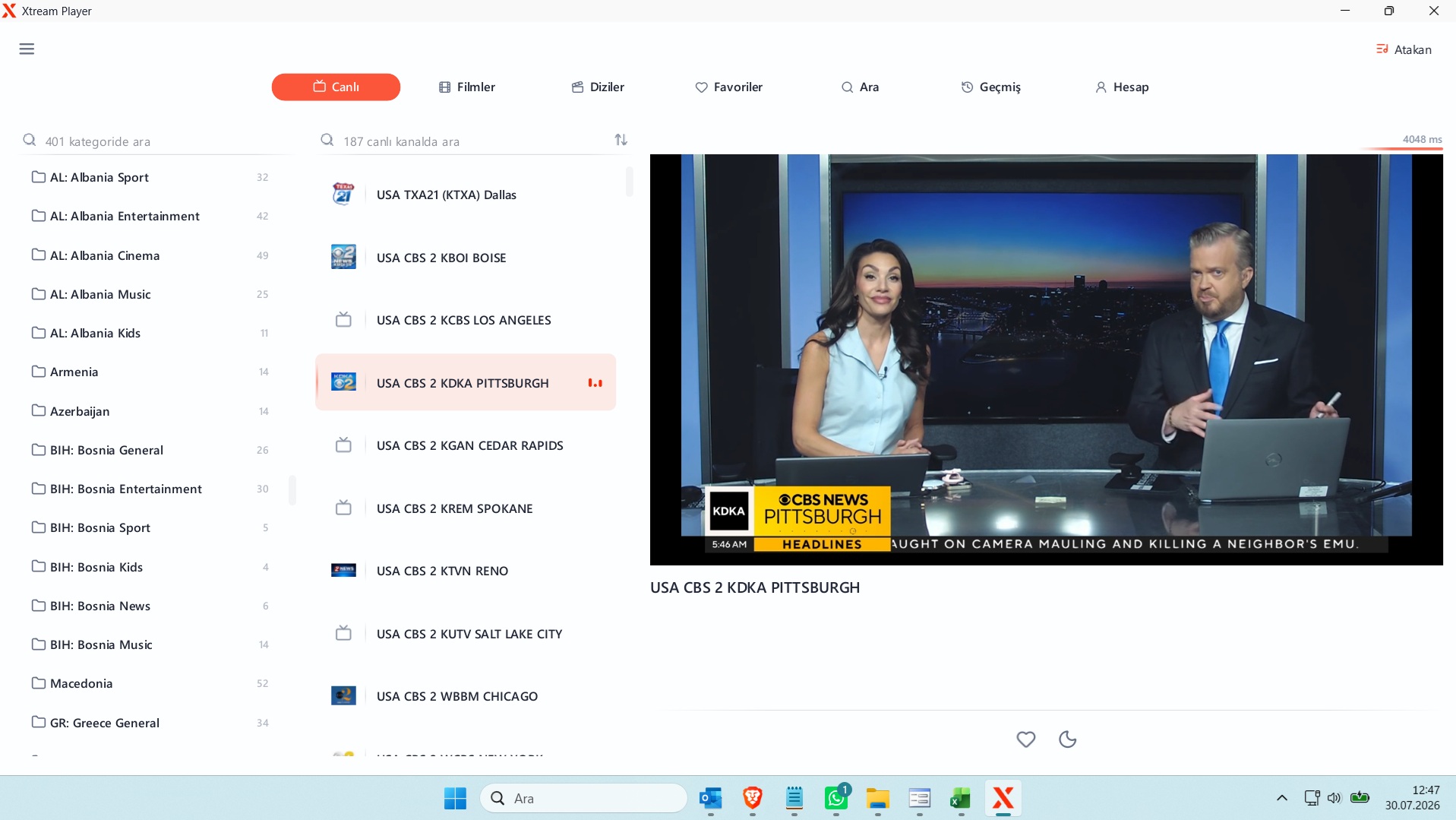1456x820 pixels.
Task: Select USA CBS 2 KUTV SALT LAKE CITY
Action: pyautogui.click(x=466, y=633)
